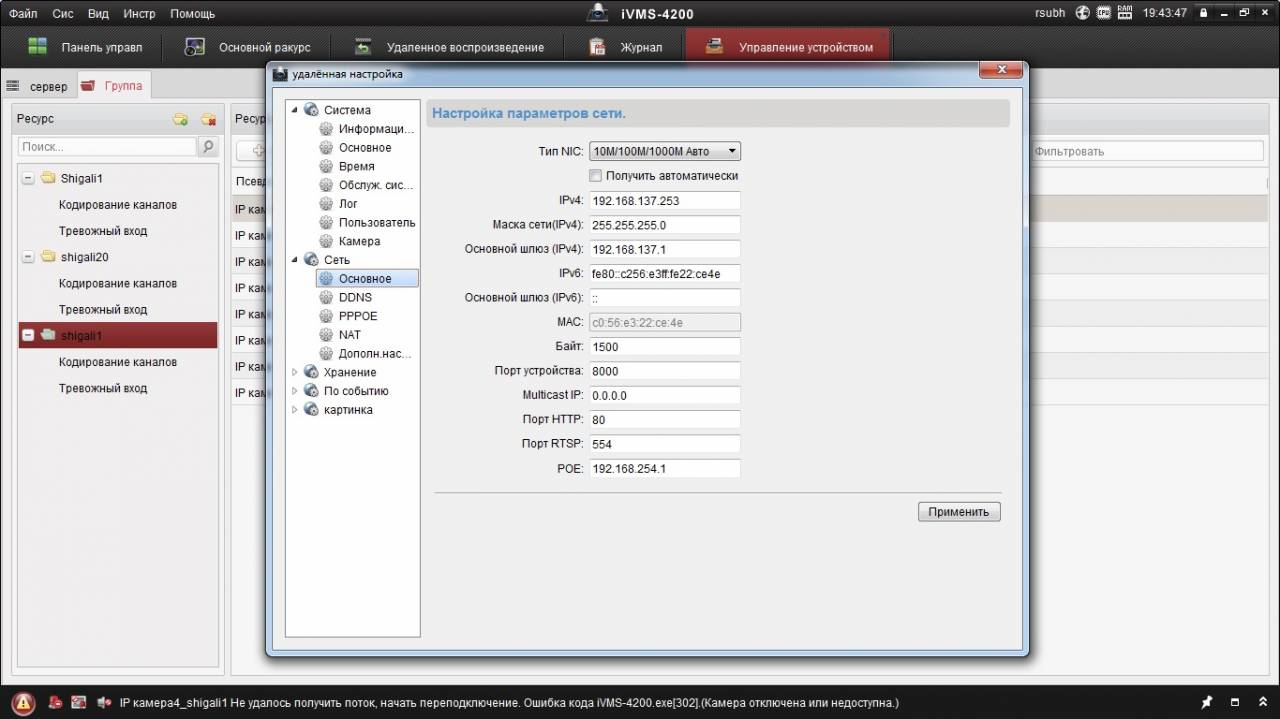Click the Shigali1 yellow folder icon
The height and width of the screenshot is (719, 1280).
pyautogui.click(x=48, y=178)
